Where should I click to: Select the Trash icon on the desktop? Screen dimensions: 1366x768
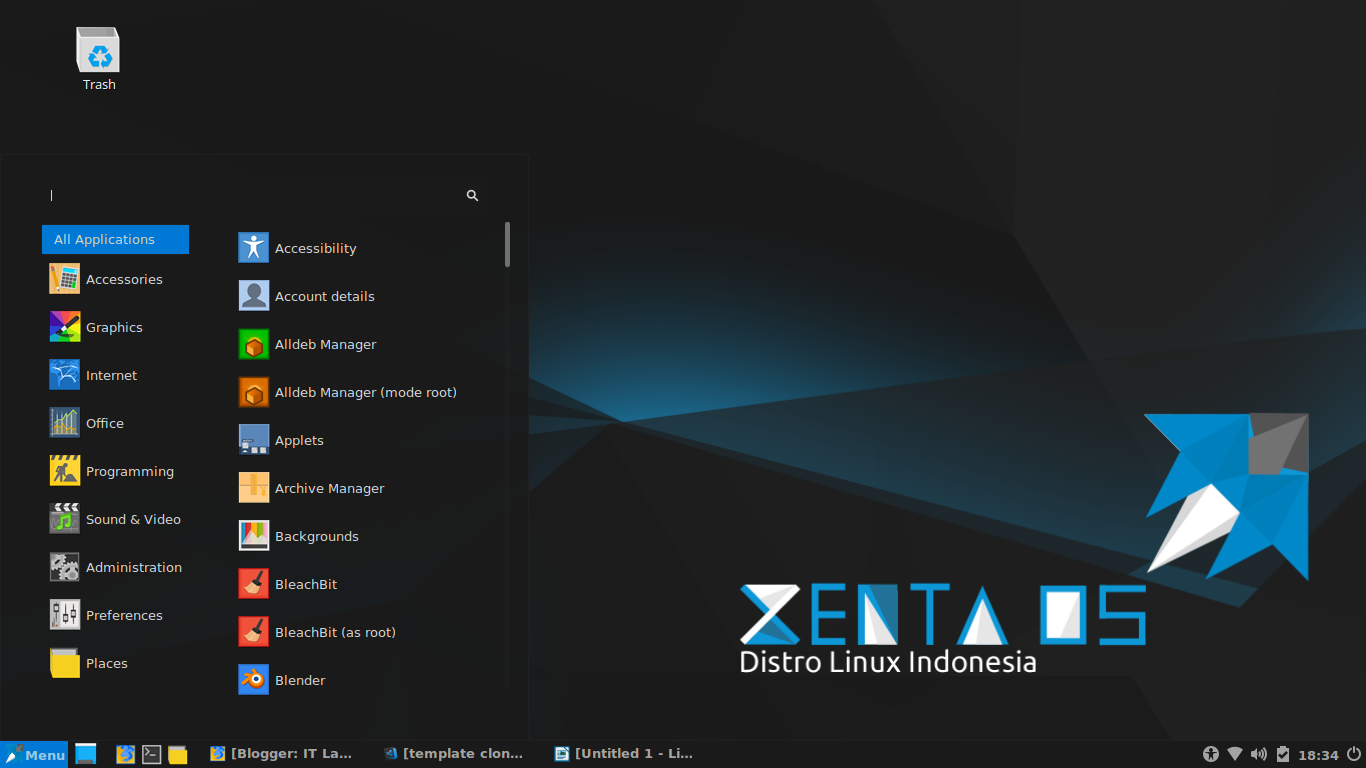click(99, 60)
